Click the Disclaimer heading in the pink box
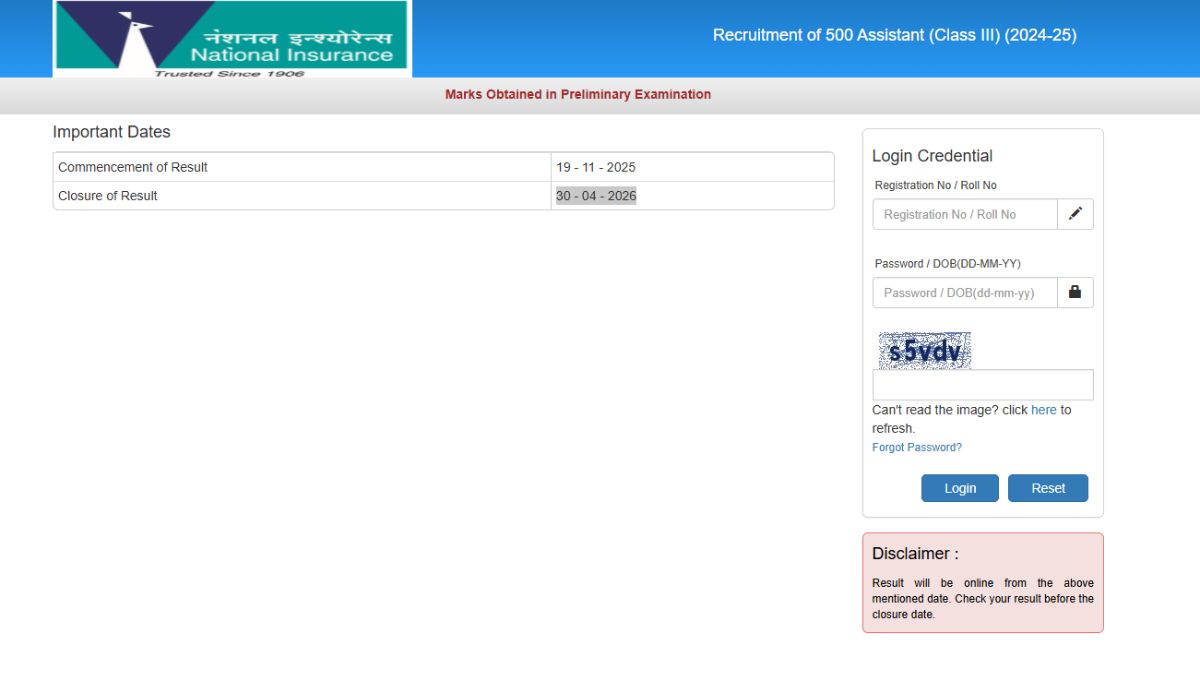This screenshot has height=675, width=1200. (x=915, y=553)
